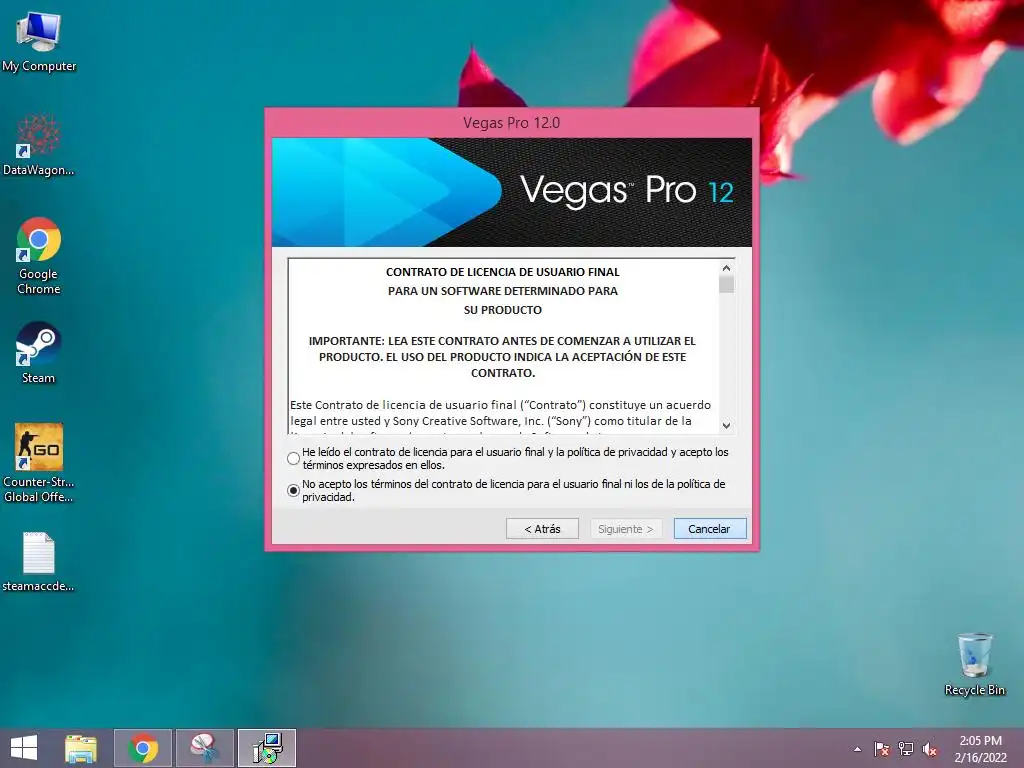Click 'CONTRATO DE LICENCIA DE USUARIO FINAL' heading
1024x768 pixels.
502,272
